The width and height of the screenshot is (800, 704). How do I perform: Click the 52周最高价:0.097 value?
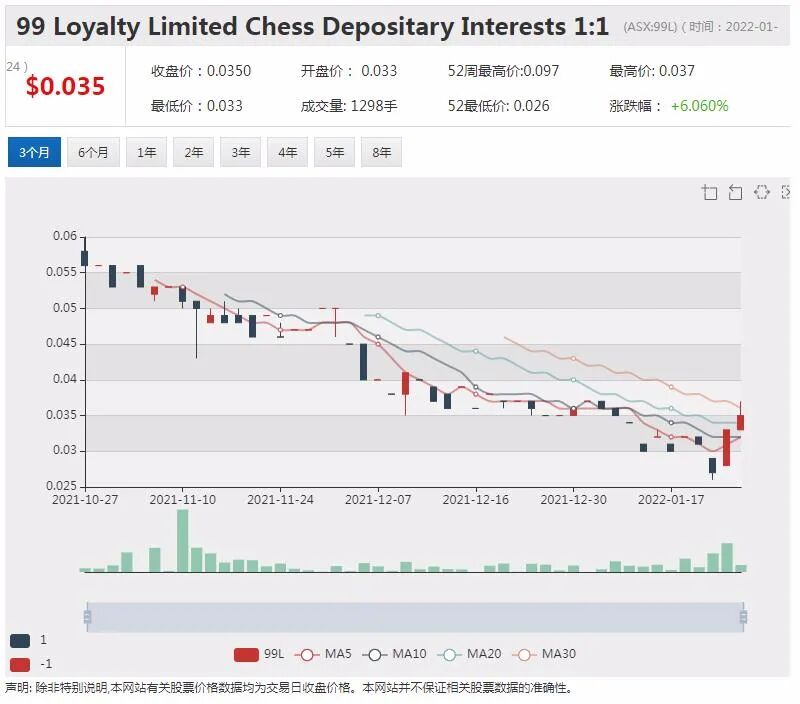pyautogui.click(x=504, y=71)
